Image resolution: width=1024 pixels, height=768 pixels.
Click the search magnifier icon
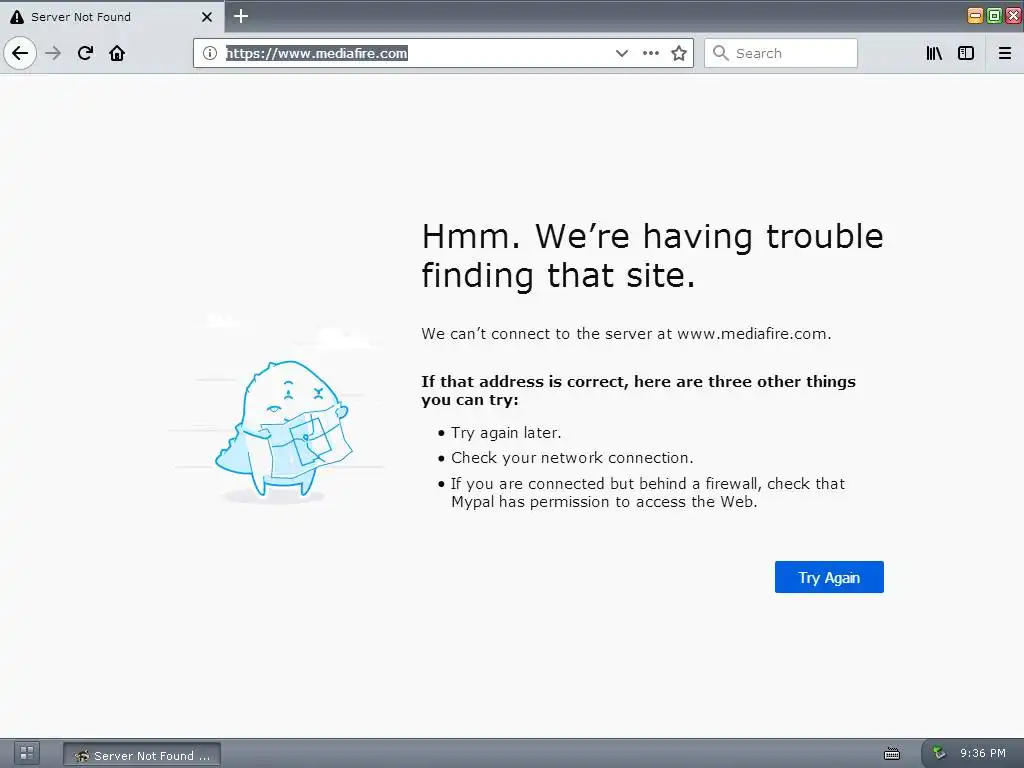tap(720, 53)
